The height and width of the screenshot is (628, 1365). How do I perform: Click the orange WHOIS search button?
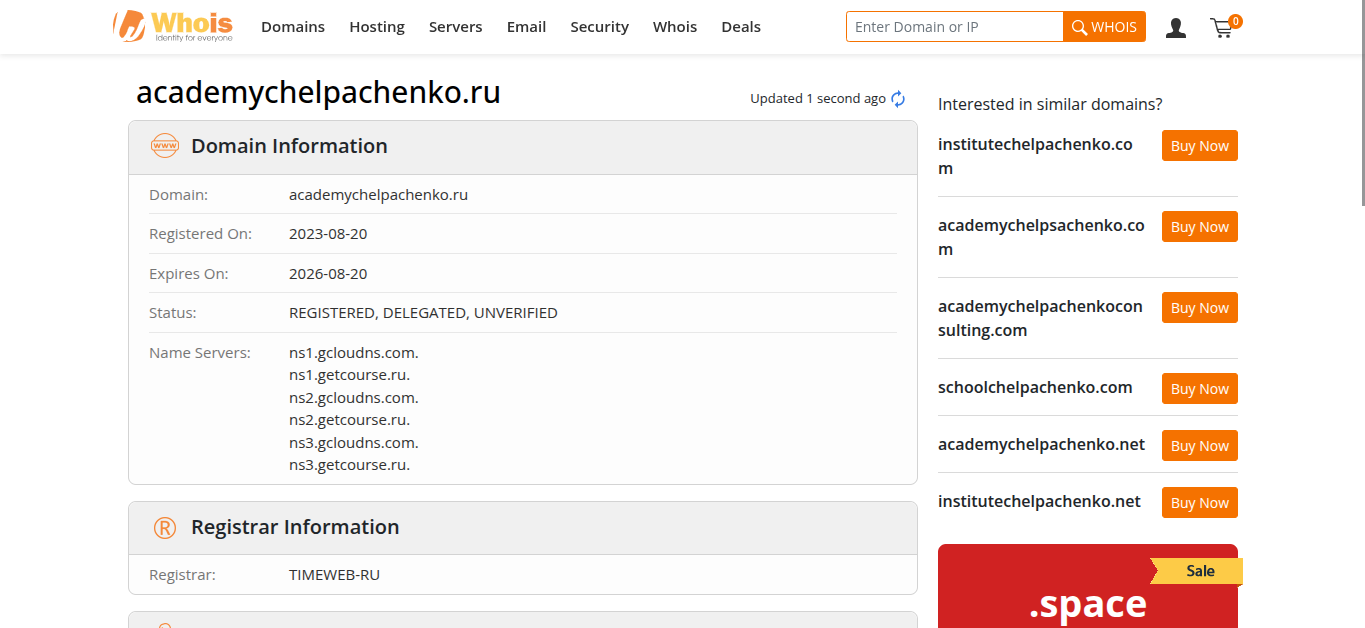(1104, 27)
